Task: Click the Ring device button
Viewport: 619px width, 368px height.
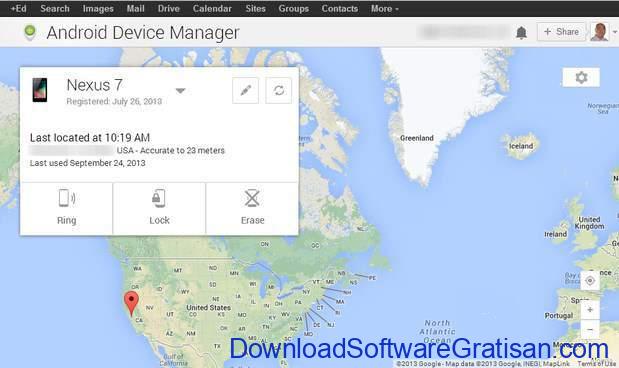Action: pyautogui.click(x=66, y=209)
